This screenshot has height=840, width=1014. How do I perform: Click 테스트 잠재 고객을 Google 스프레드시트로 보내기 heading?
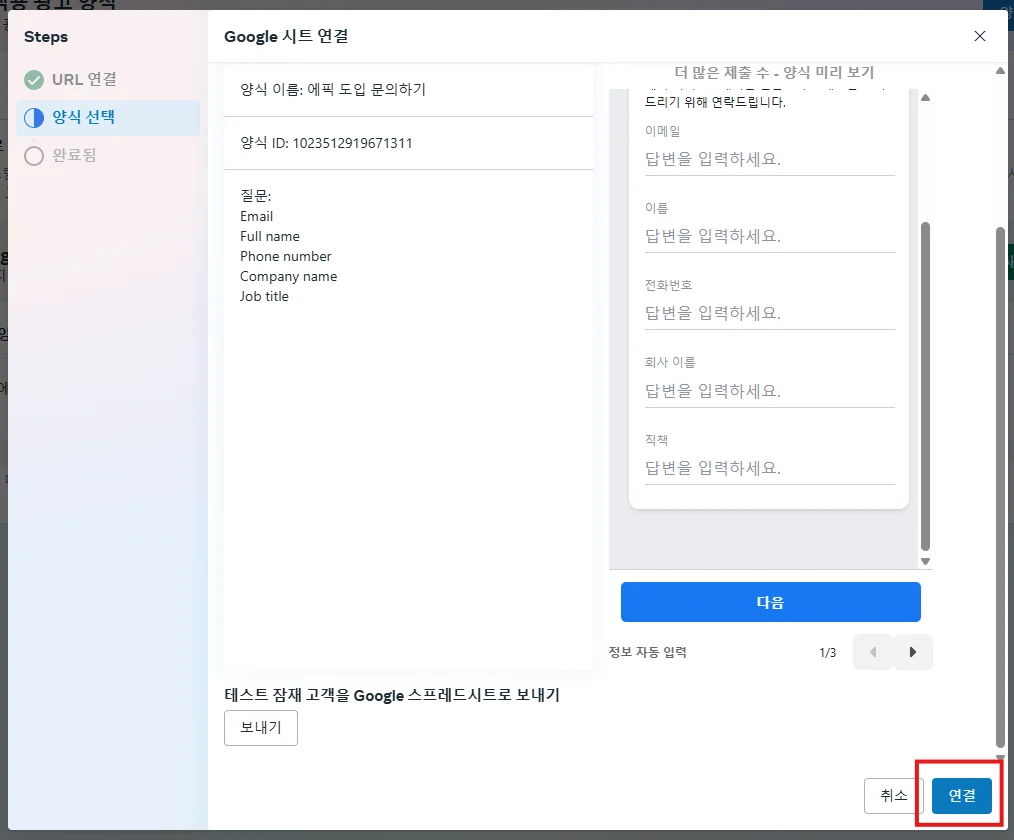click(x=392, y=695)
